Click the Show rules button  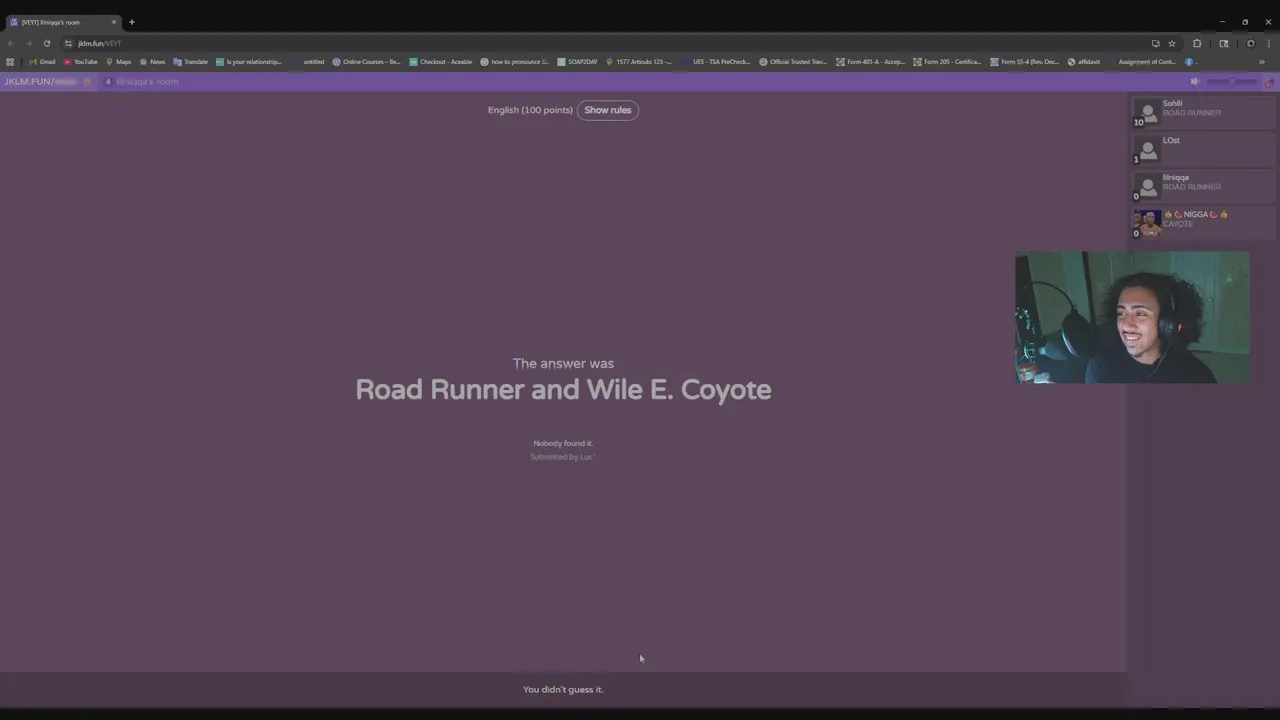coord(608,110)
